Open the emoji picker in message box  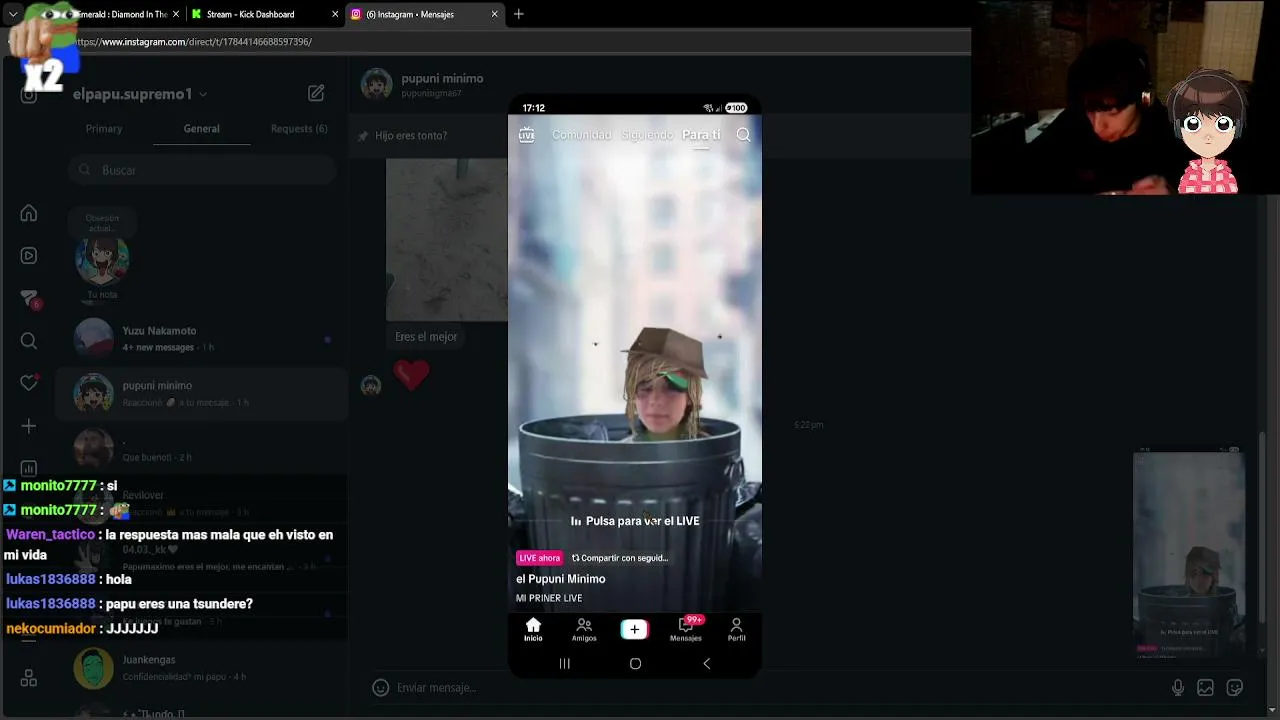(380, 687)
